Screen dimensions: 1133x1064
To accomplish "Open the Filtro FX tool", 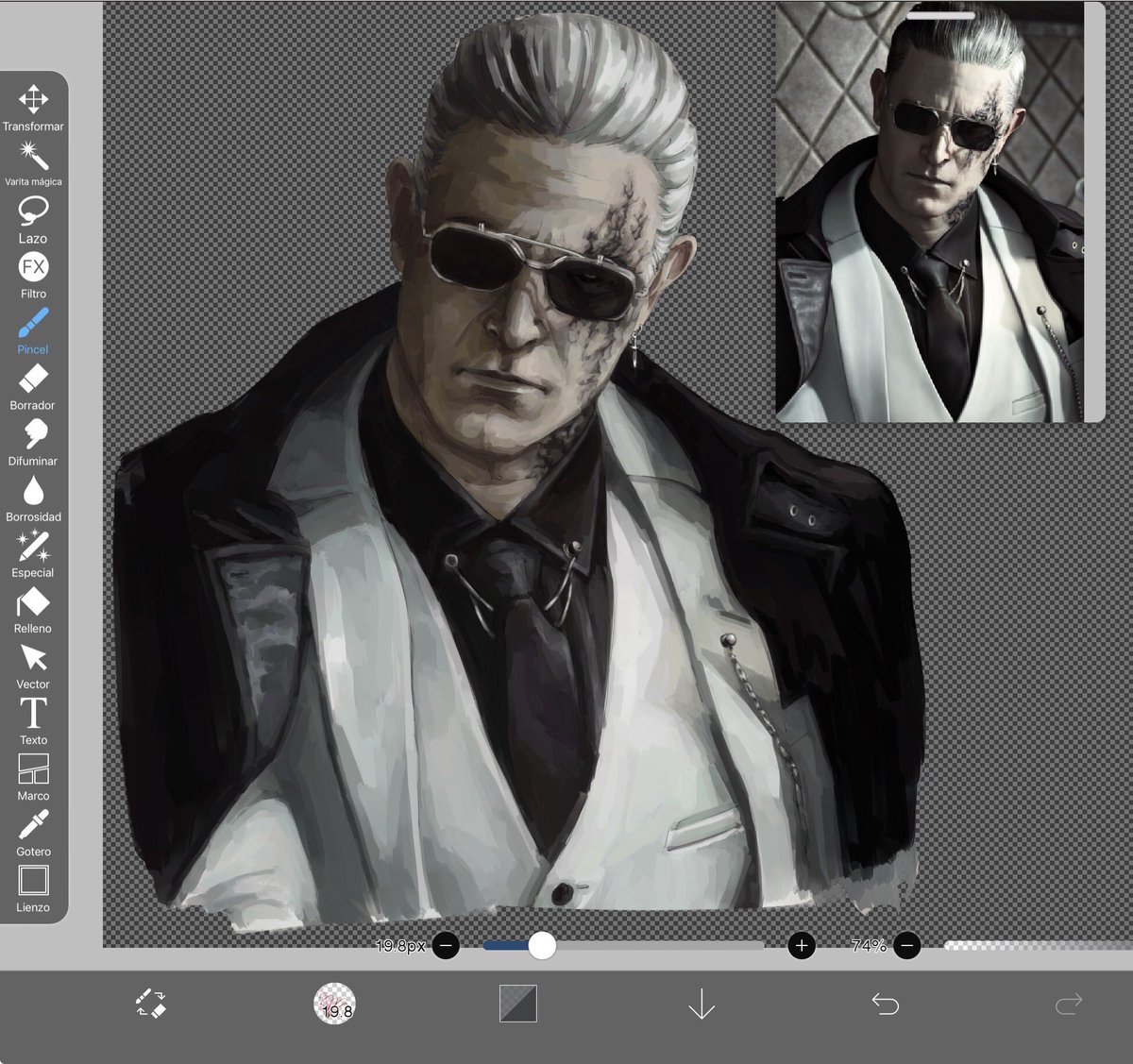I will (x=33, y=276).
